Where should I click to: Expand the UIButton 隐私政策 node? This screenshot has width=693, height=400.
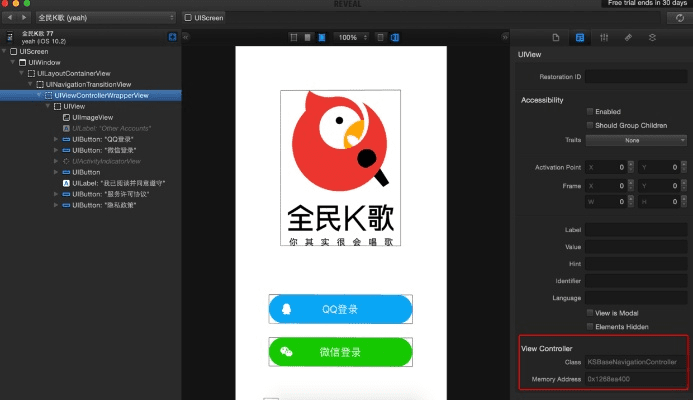[x=56, y=205]
